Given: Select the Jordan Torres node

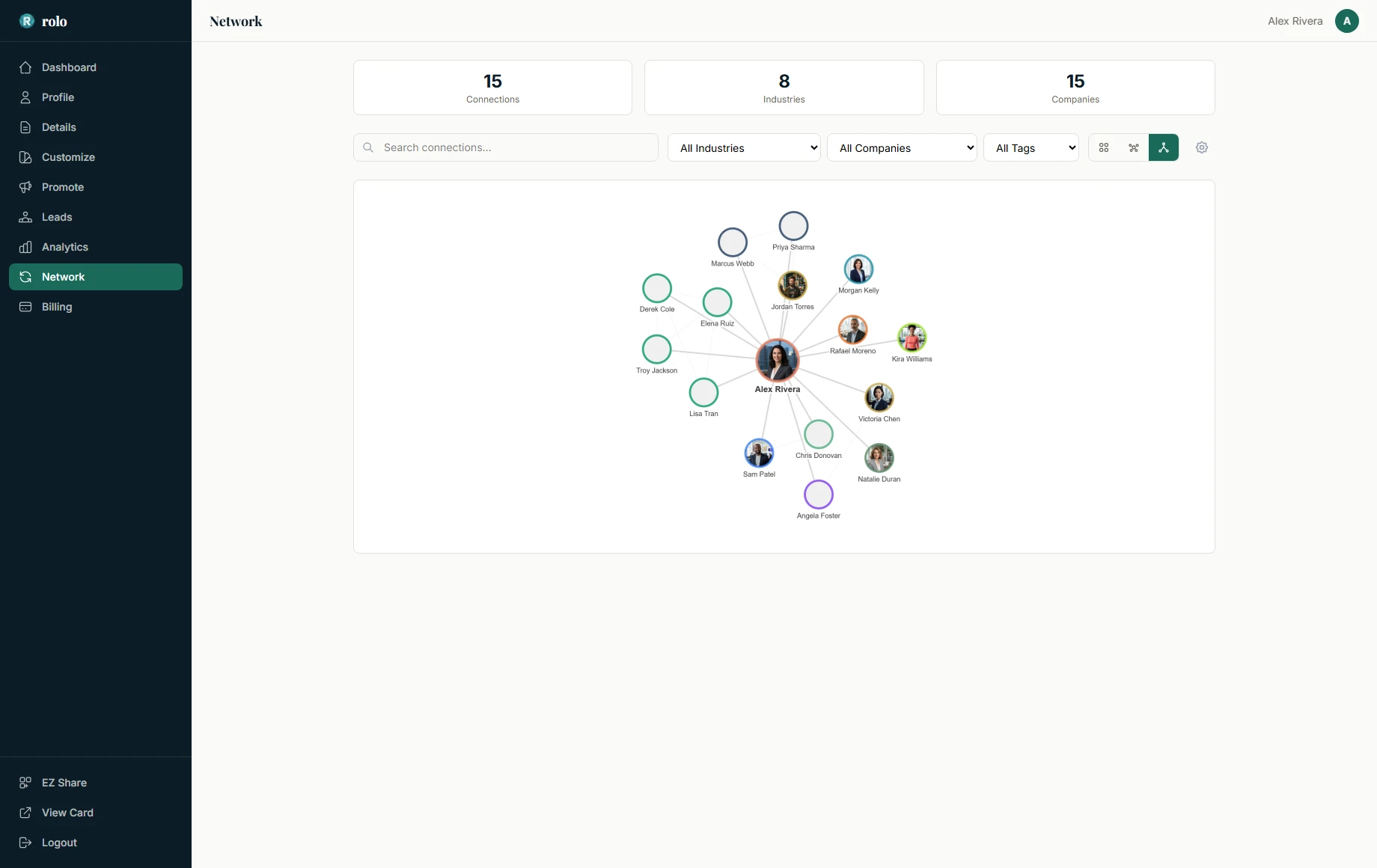Looking at the screenshot, I should point(793,285).
